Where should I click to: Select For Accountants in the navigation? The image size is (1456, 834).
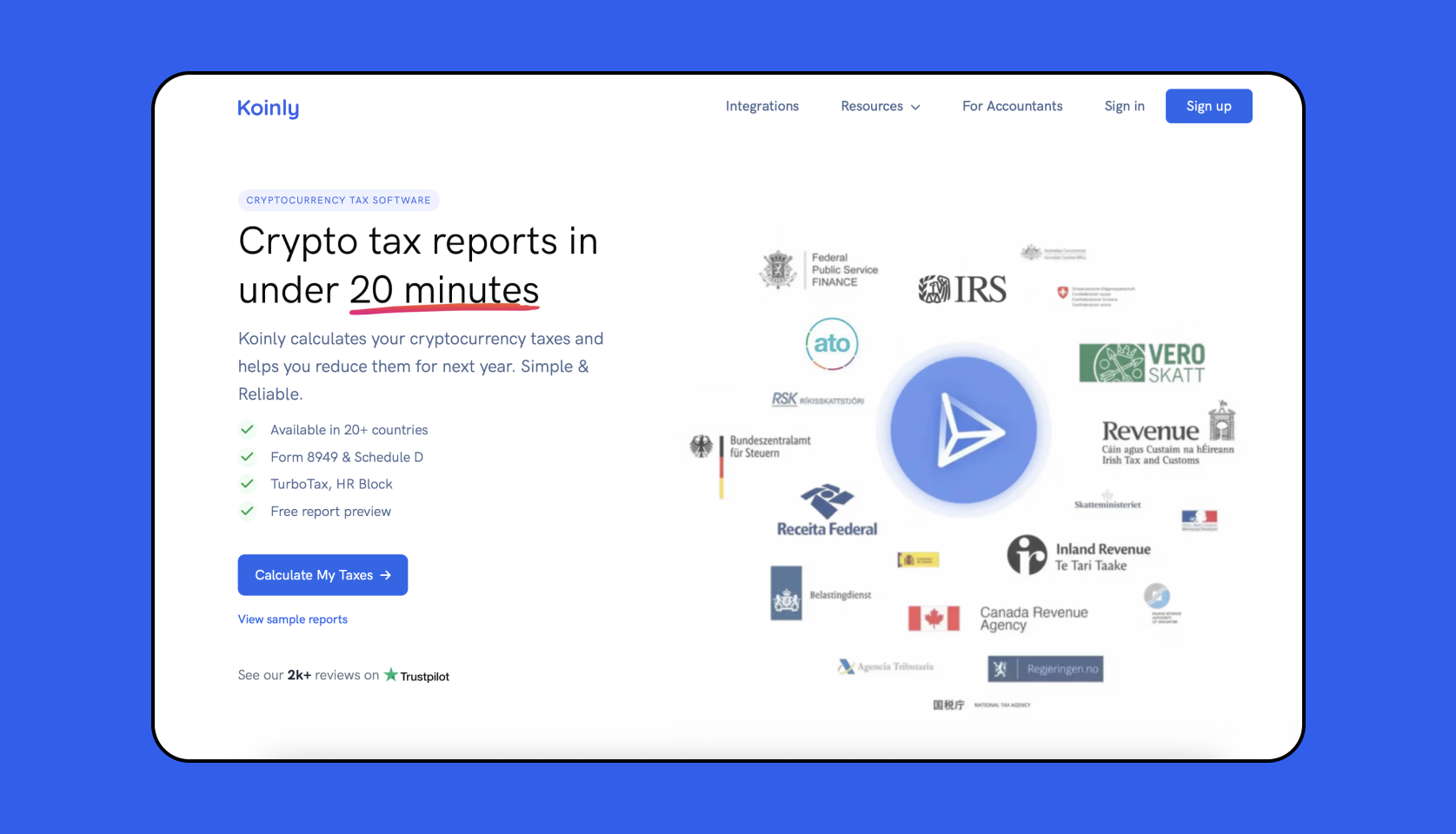[x=1012, y=106]
